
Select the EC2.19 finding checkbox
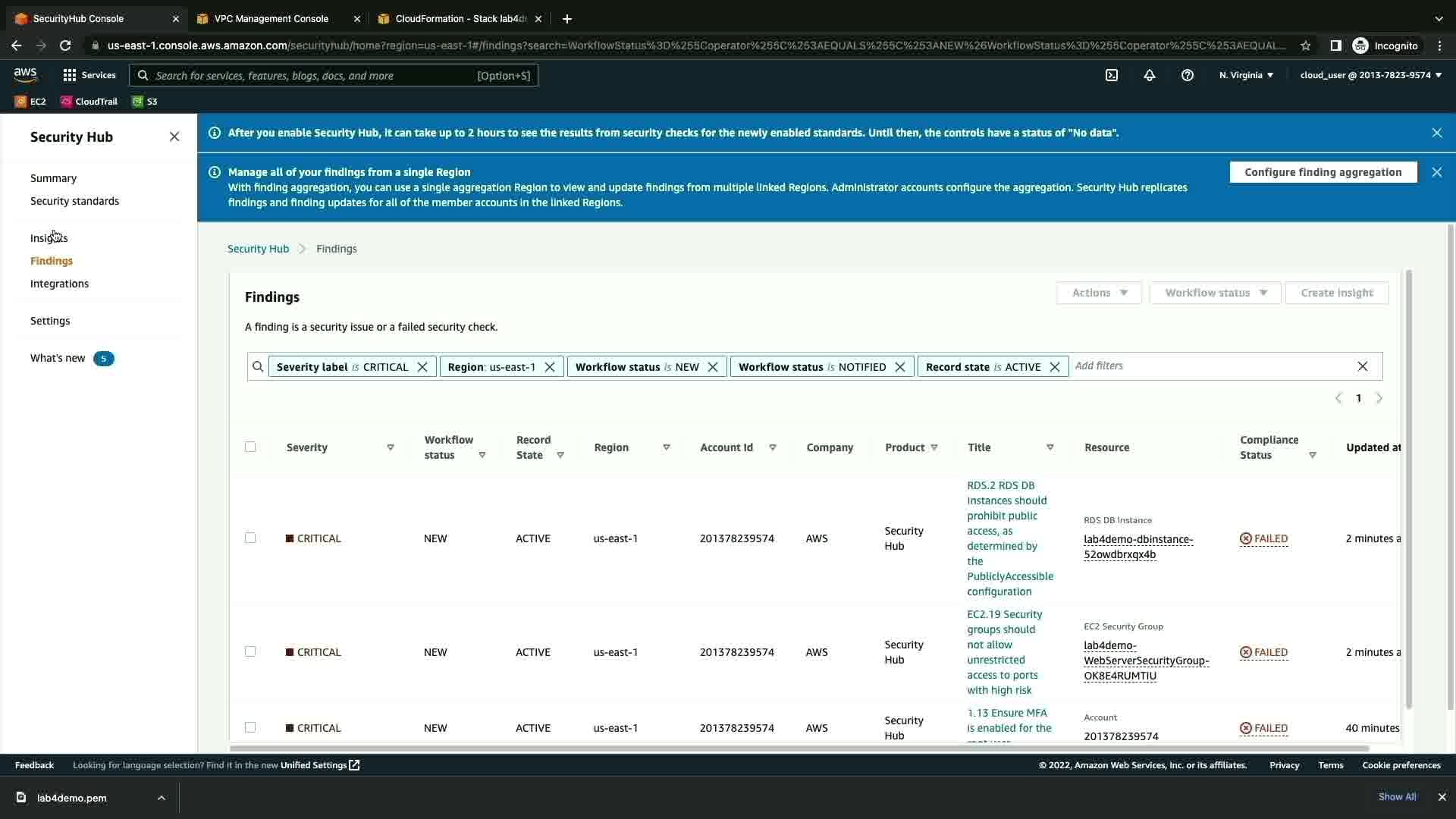[x=250, y=652]
